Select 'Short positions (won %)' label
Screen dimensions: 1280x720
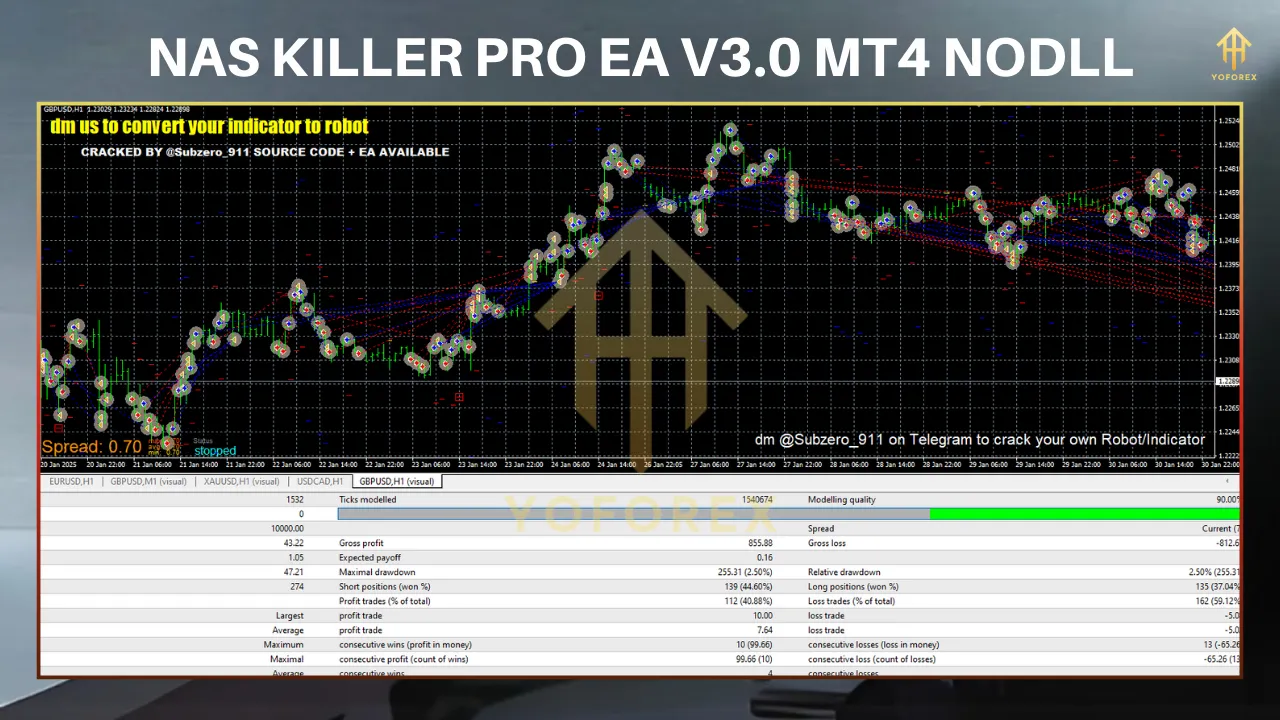[385, 586]
